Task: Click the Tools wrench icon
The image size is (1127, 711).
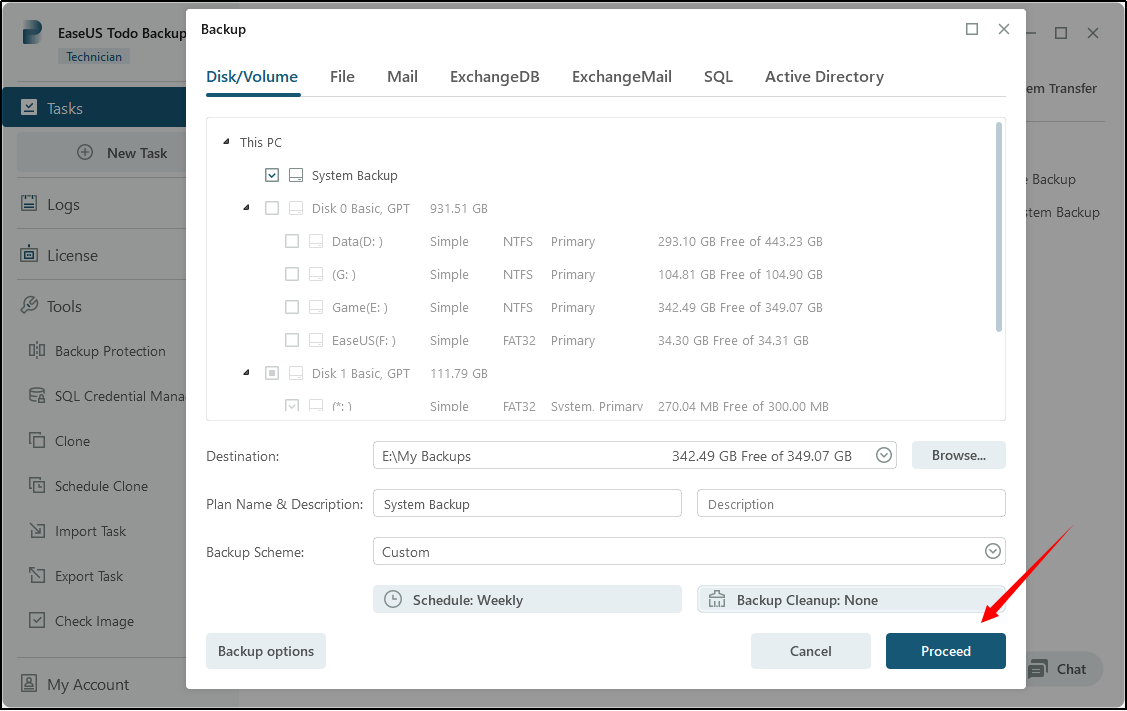Action: coord(29,306)
